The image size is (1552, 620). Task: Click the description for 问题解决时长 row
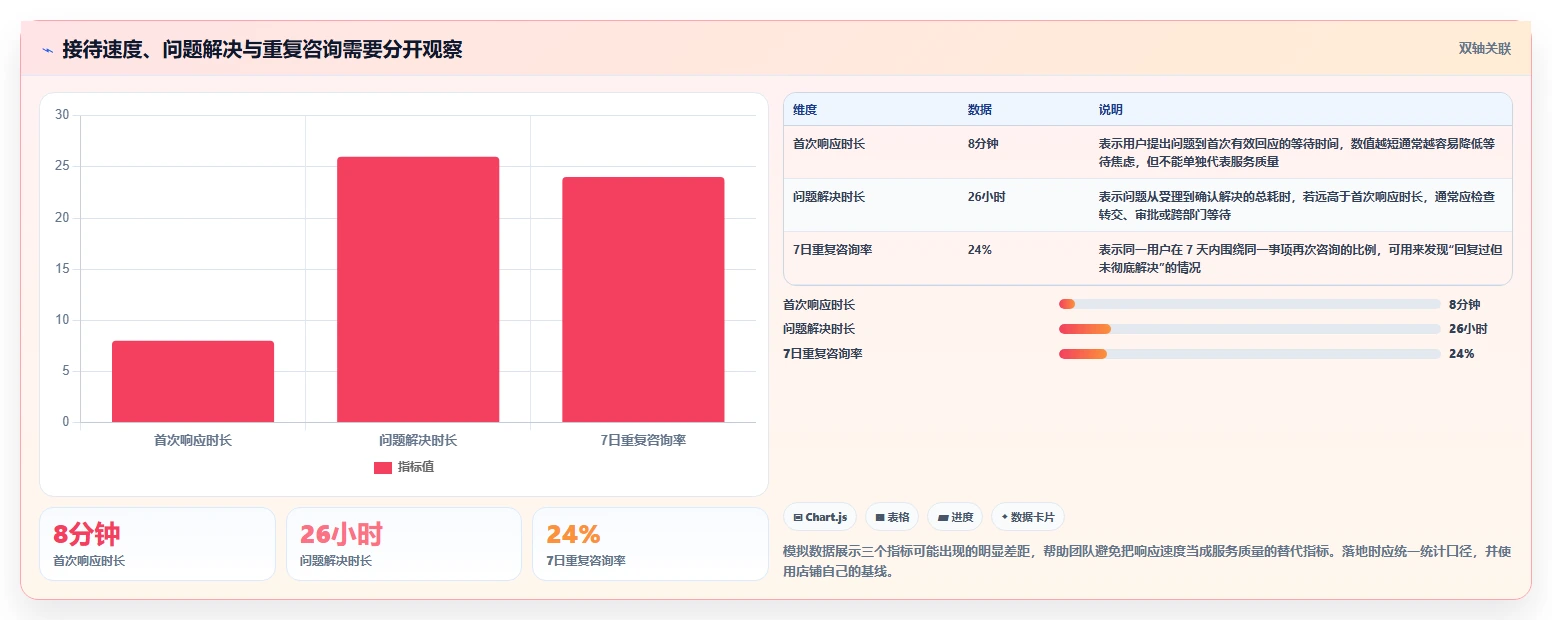(1297, 205)
